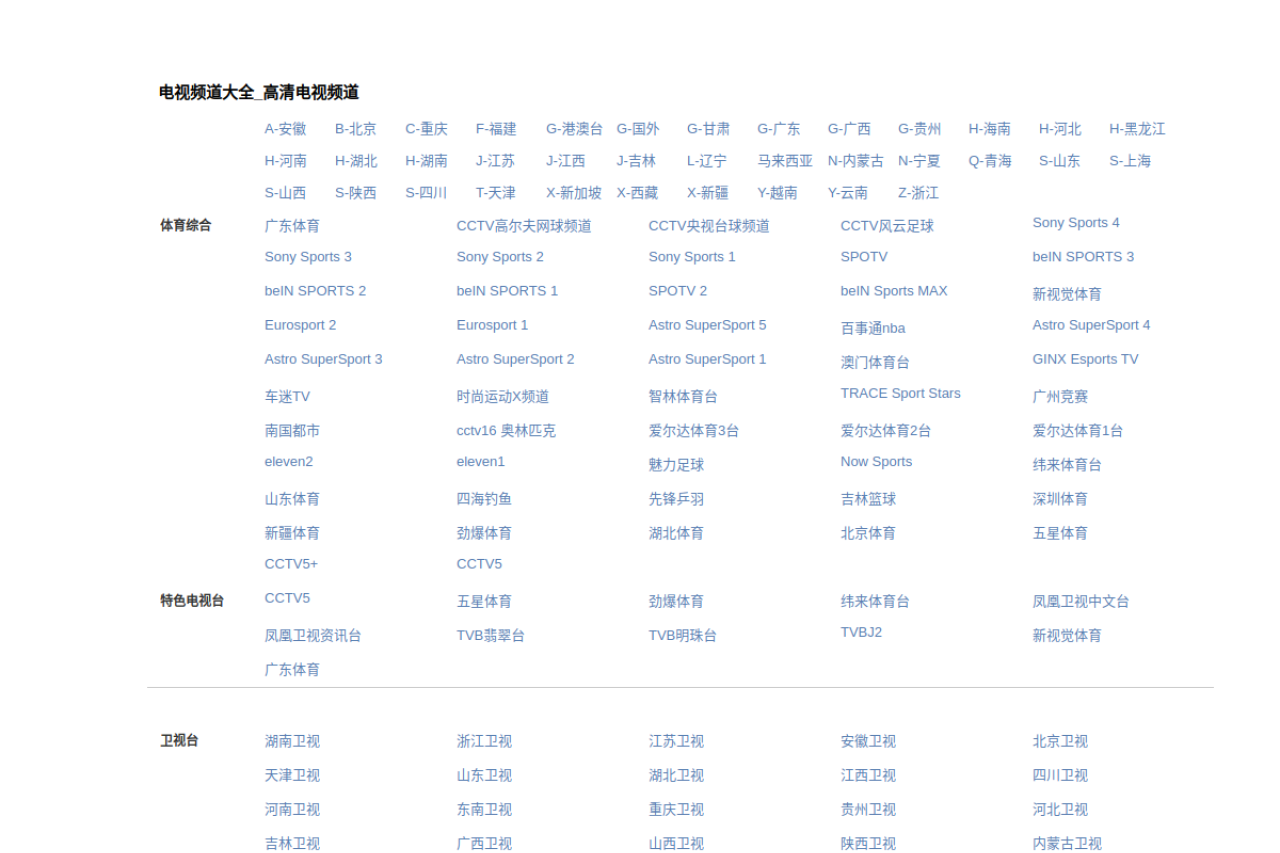This screenshot has height=853, width=1280.
Task: Open the eleven2 channel
Action: coord(289,462)
